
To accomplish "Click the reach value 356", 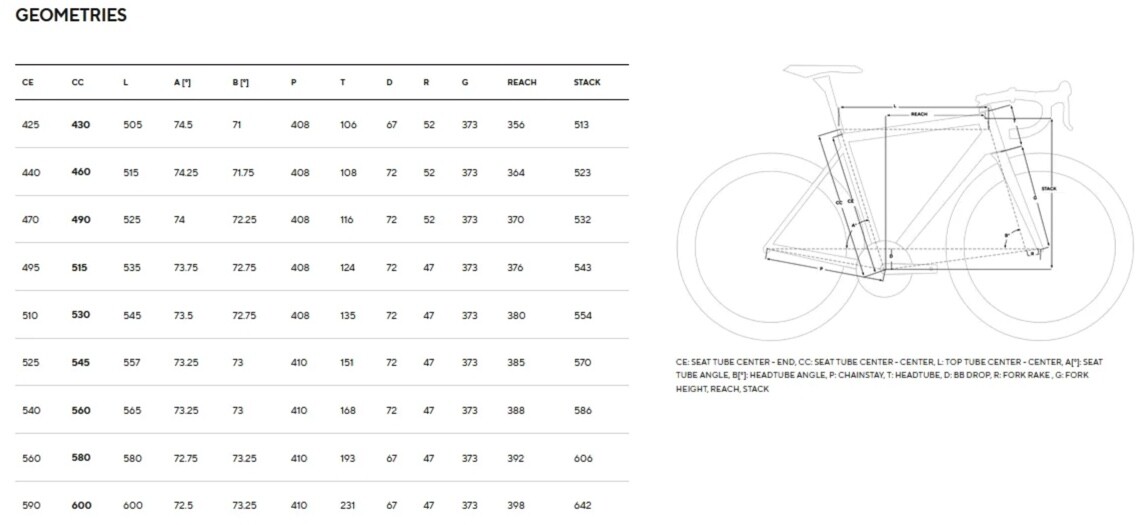I will (516, 124).
